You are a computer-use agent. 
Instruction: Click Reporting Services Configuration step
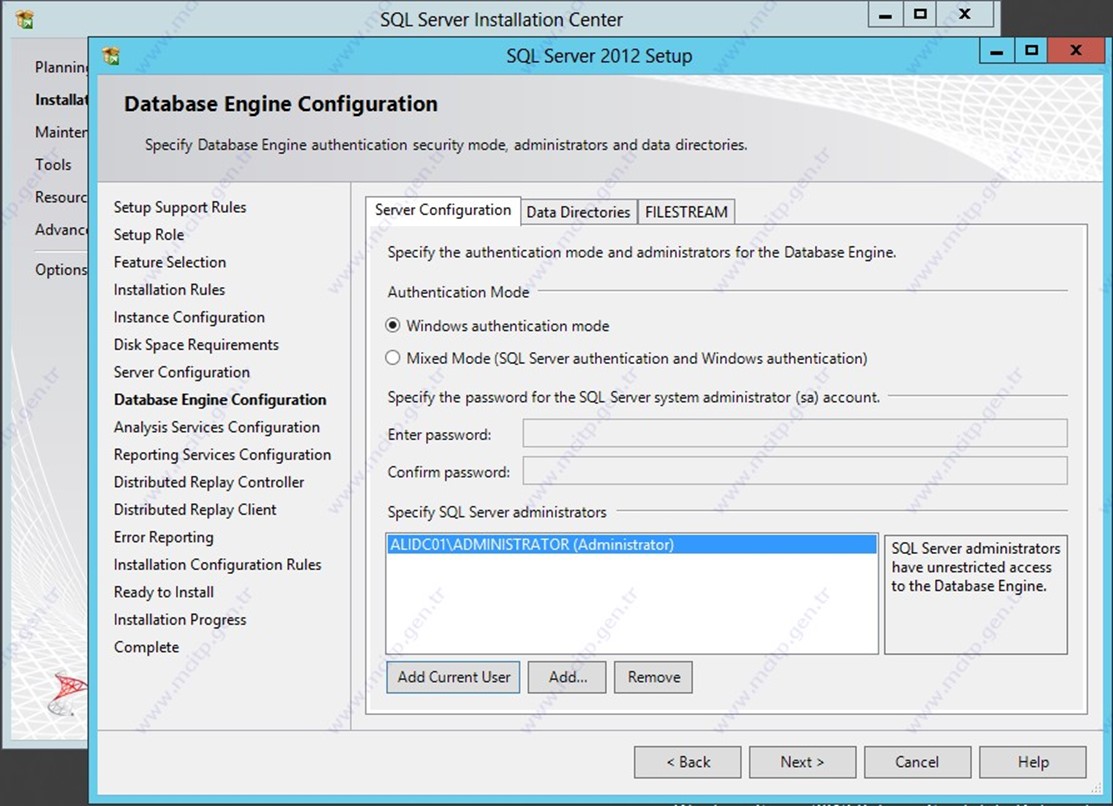222,454
